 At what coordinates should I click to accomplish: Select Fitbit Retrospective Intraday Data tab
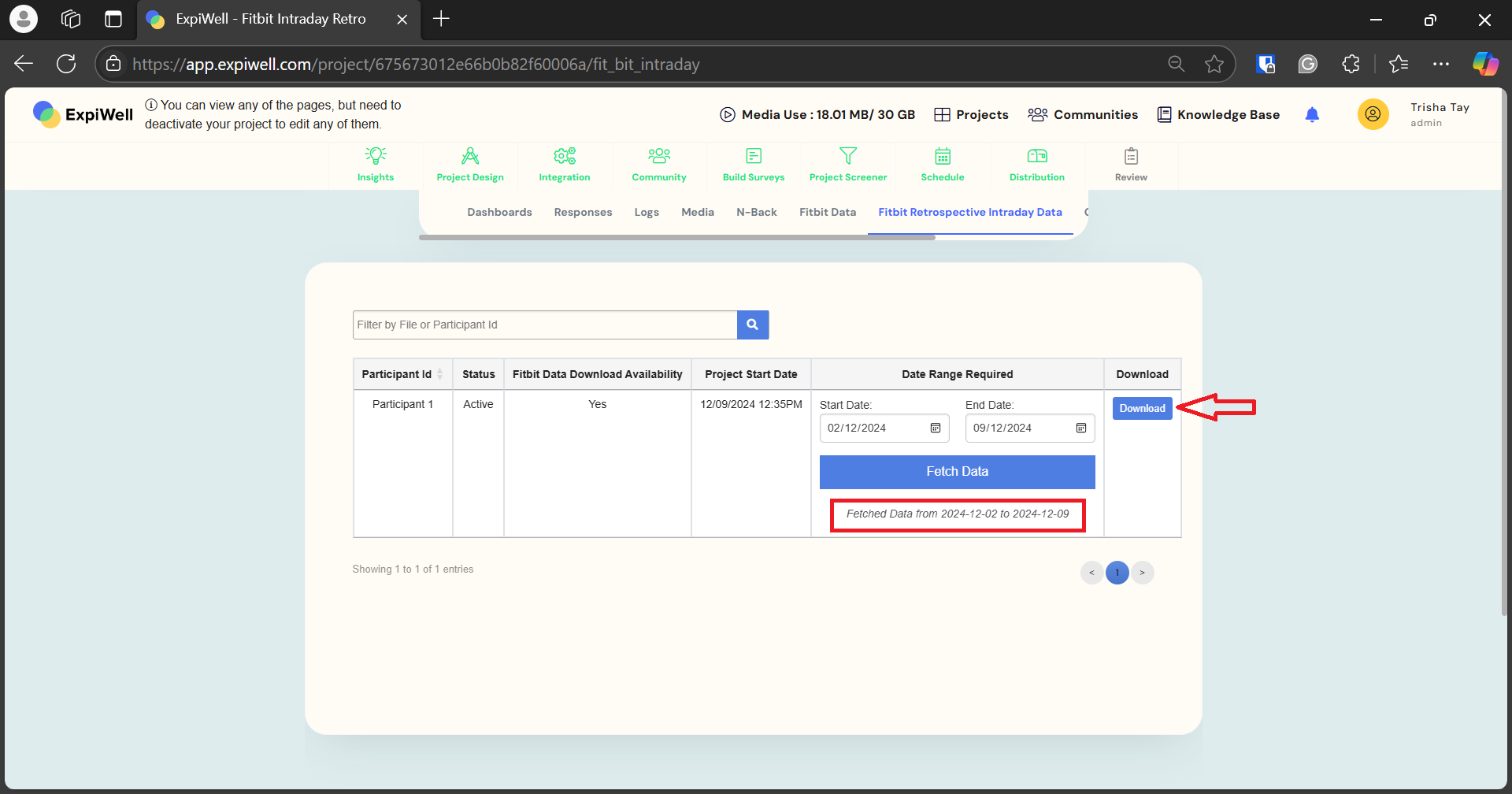[x=970, y=212]
